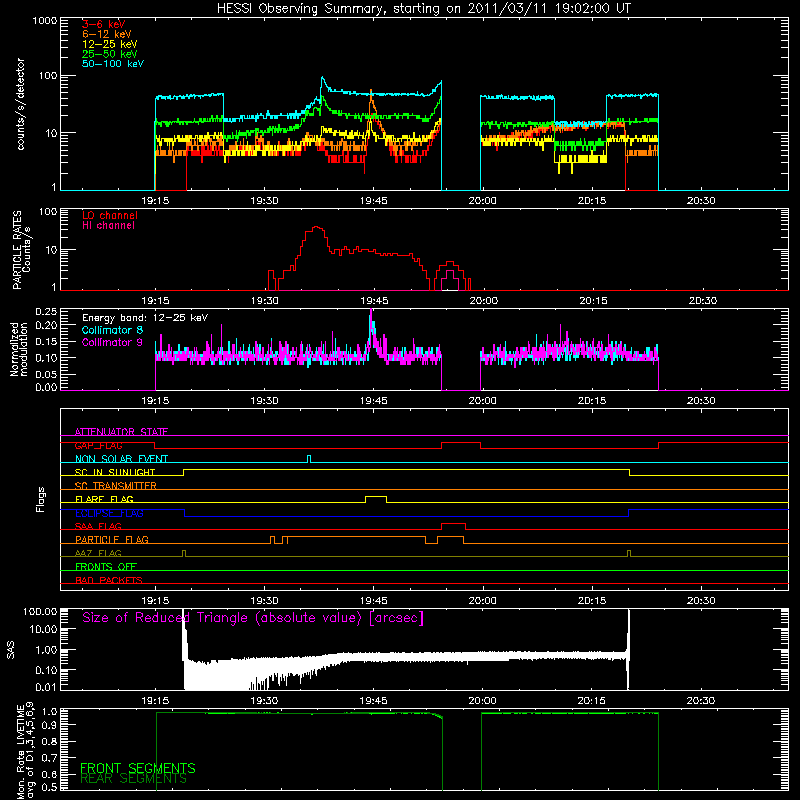Click the 'FRONT SEGMENTS' legend text
The height and width of the screenshot is (800, 800).
click(x=138, y=768)
